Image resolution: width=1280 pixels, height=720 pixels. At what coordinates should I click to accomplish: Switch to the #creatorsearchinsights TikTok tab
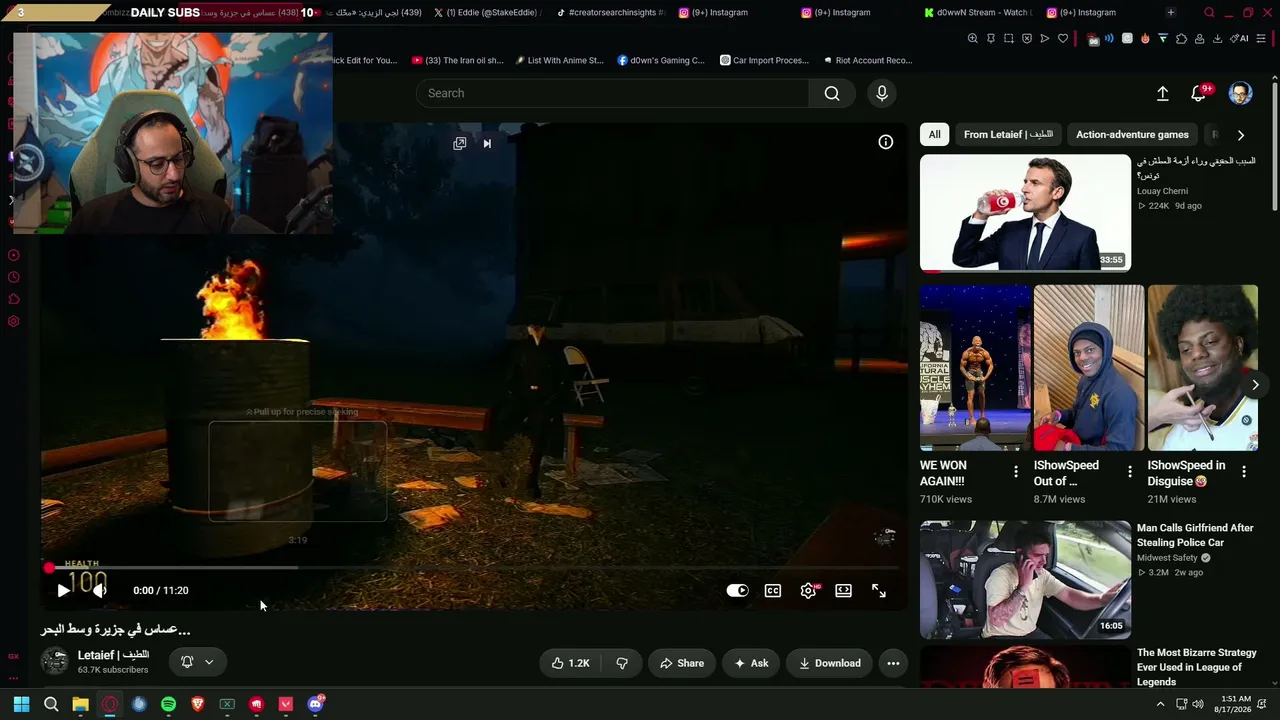611,13
